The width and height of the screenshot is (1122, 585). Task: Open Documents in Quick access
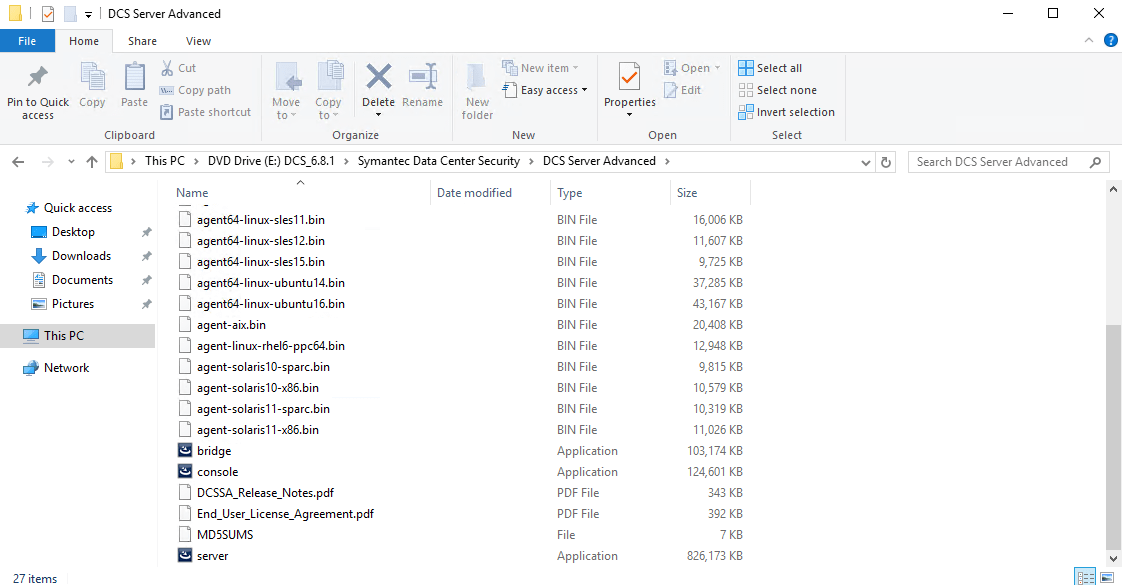click(82, 280)
